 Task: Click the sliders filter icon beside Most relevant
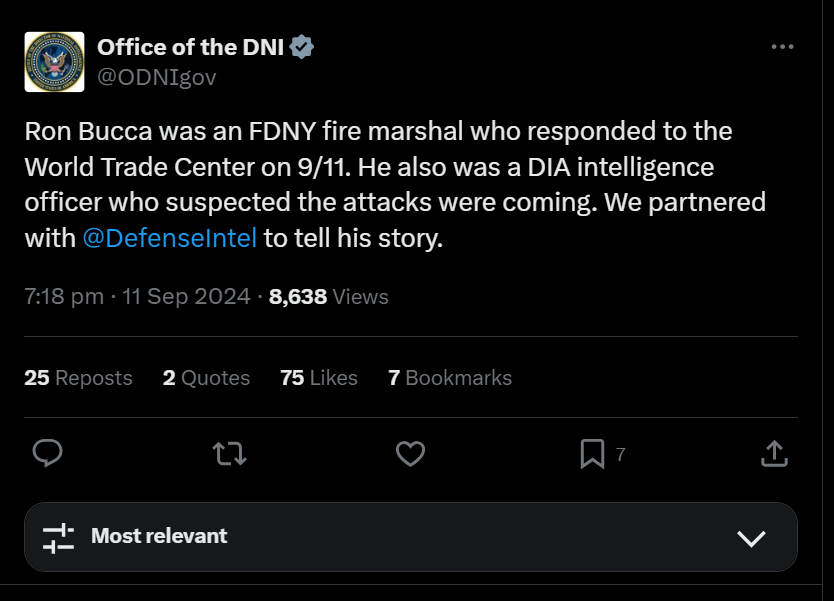59,537
